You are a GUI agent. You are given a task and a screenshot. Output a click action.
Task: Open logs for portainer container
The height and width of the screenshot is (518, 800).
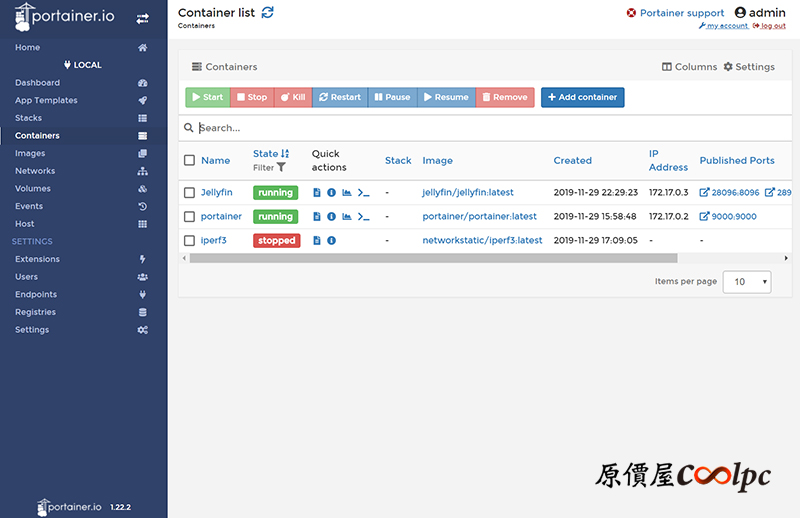pos(317,216)
